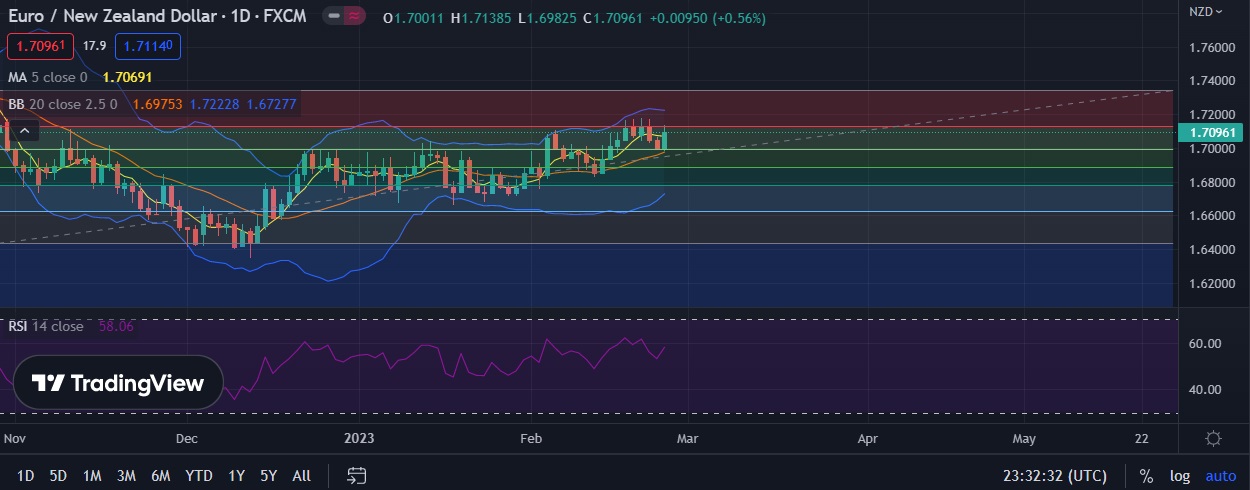Switch to 3M time range
This screenshot has width=1250, height=490.
point(126,476)
